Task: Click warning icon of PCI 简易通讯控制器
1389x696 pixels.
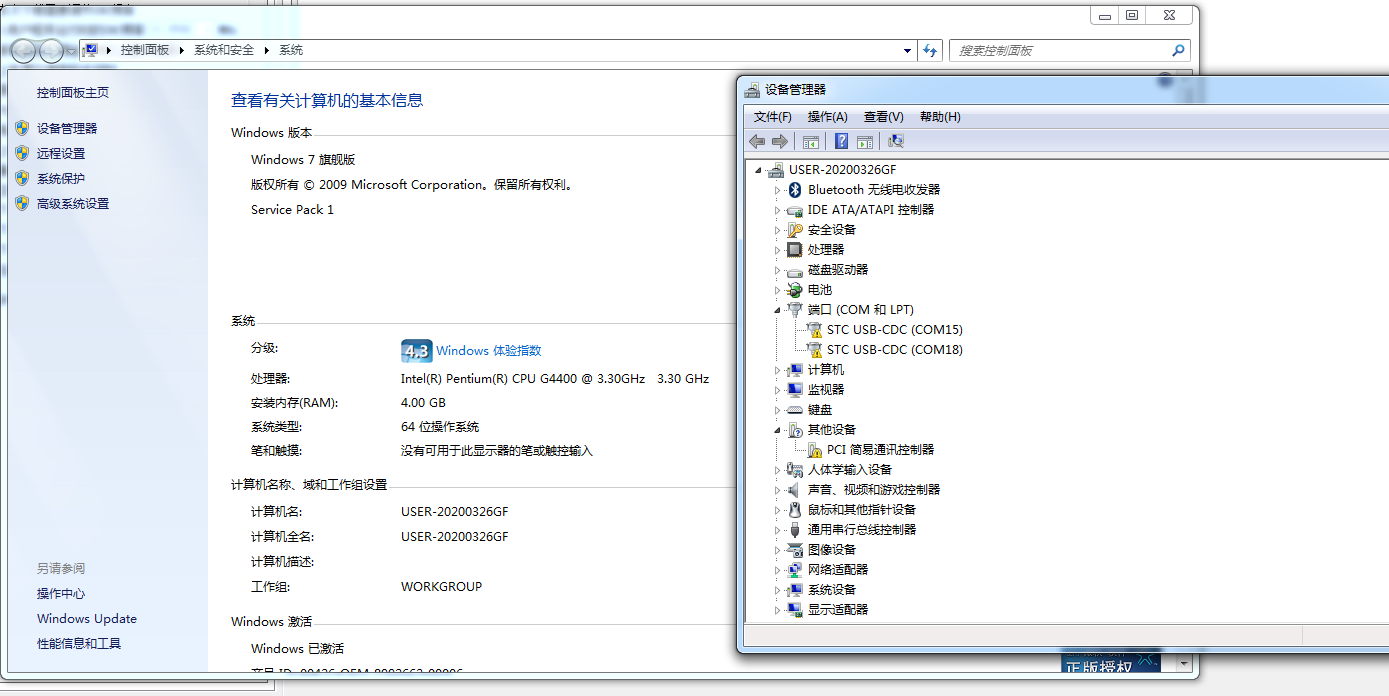Action: (814, 450)
